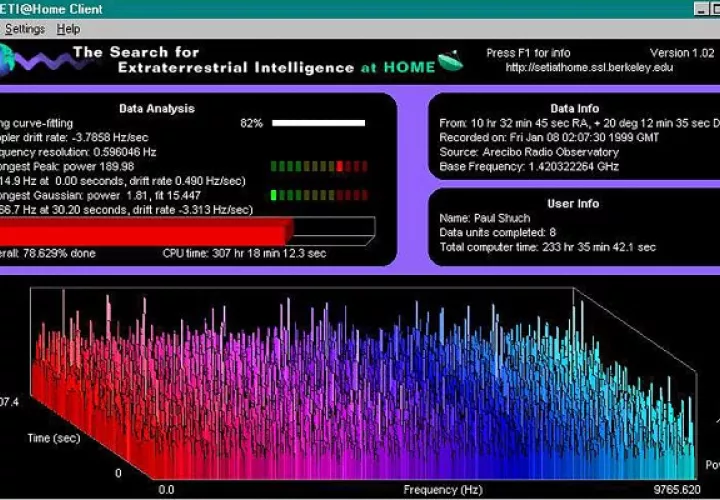Click the Data Info heading
Screen dimensions: 720x500
coord(574,109)
